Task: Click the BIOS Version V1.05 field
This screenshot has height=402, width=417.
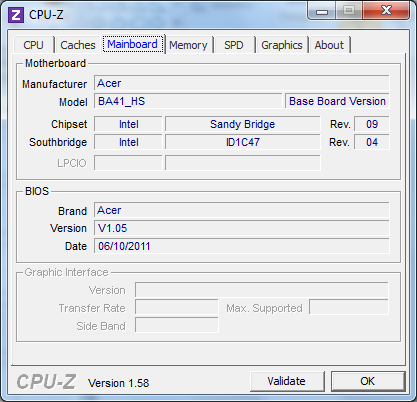Action: pos(242,228)
